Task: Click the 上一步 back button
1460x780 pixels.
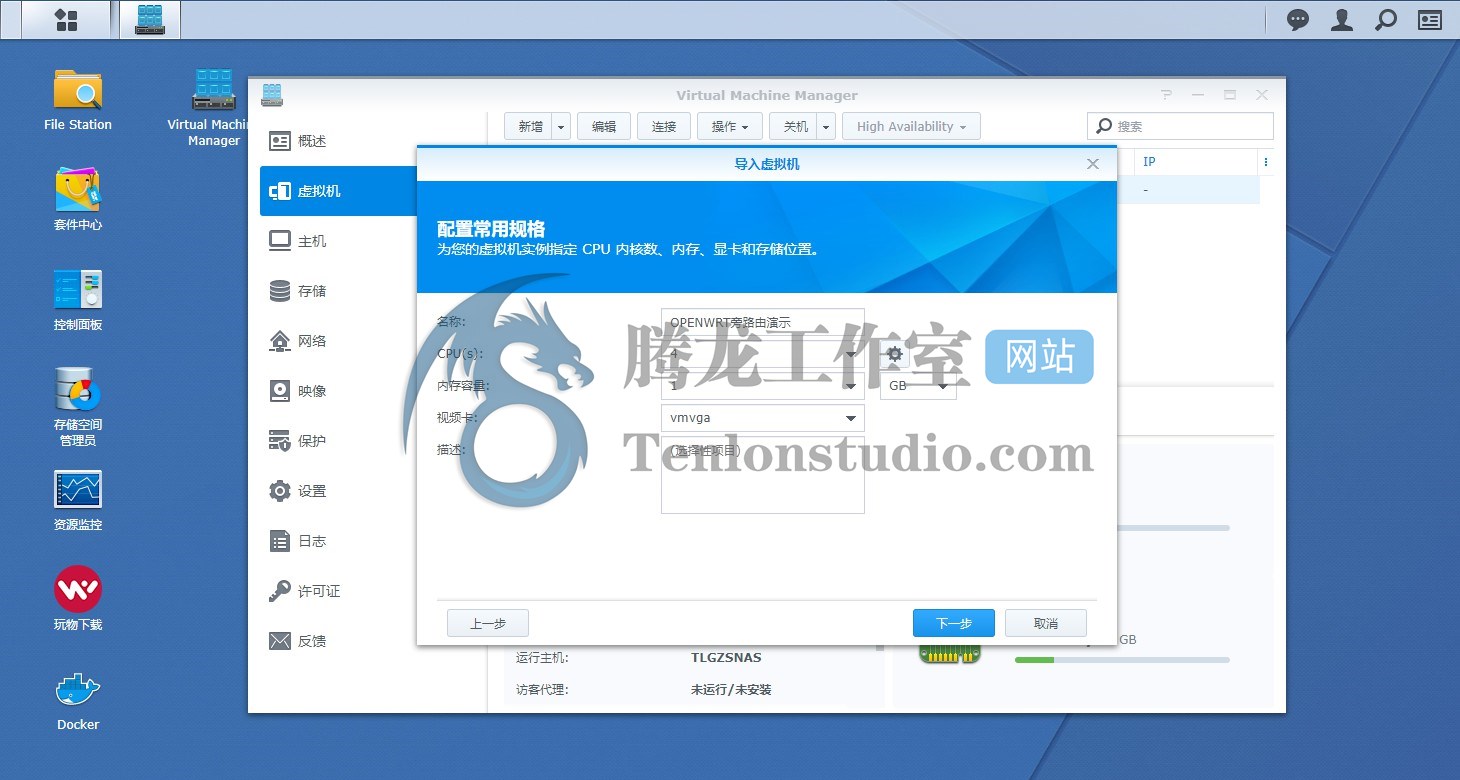Action: (x=488, y=623)
